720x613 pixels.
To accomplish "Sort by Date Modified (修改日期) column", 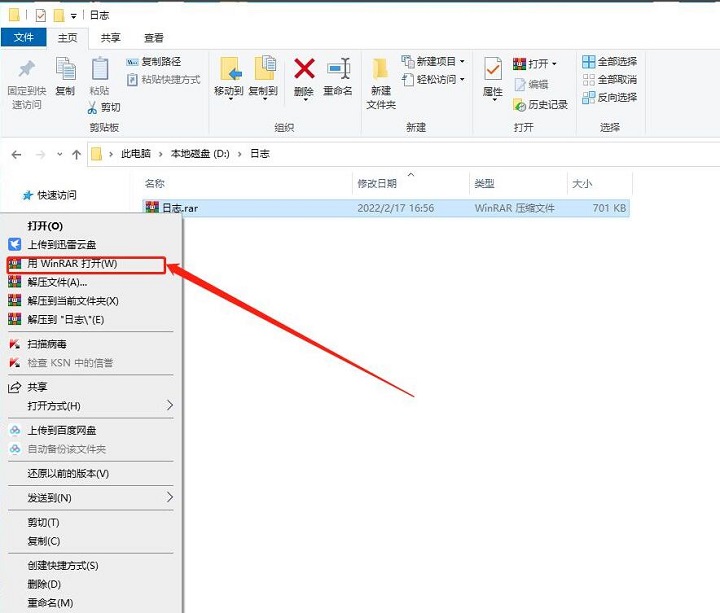I will (x=411, y=184).
